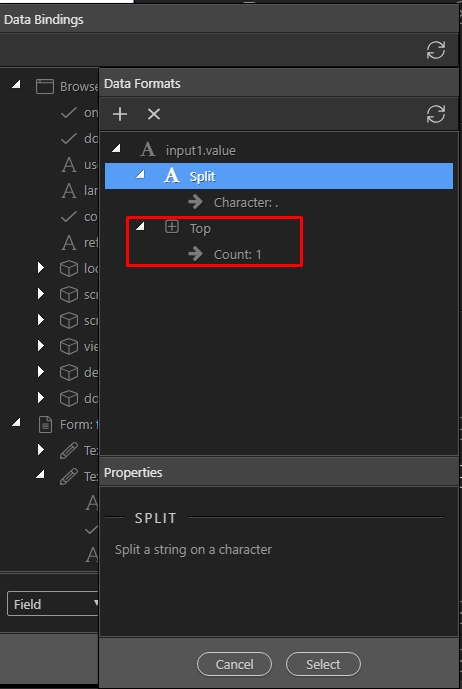Image resolution: width=462 pixels, height=689 pixels.
Task: Select the Character: . parameter row
Action: point(245,203)
